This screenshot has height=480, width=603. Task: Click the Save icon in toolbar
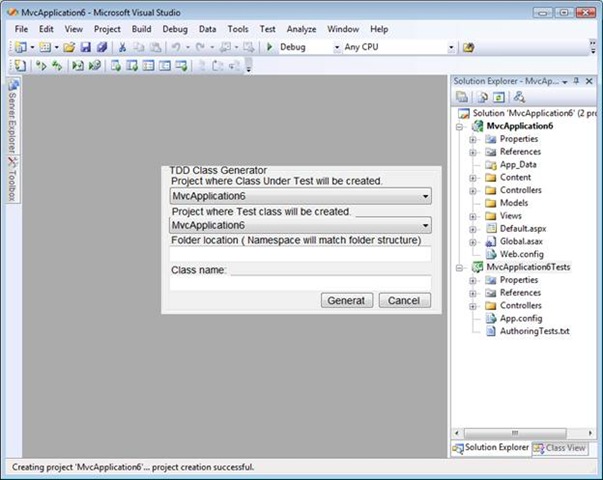click(x=85, y=47)
